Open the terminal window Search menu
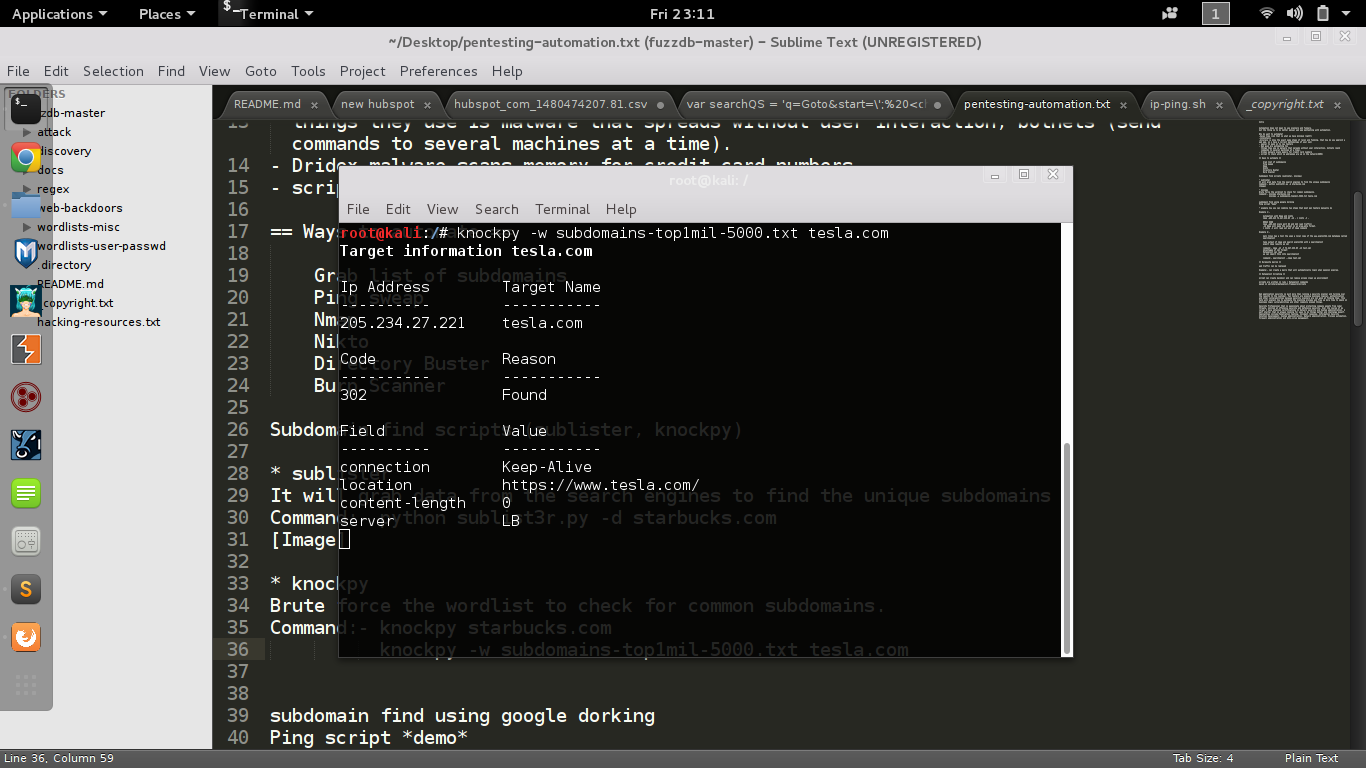Screen dimensions: 1366x768 496,209
